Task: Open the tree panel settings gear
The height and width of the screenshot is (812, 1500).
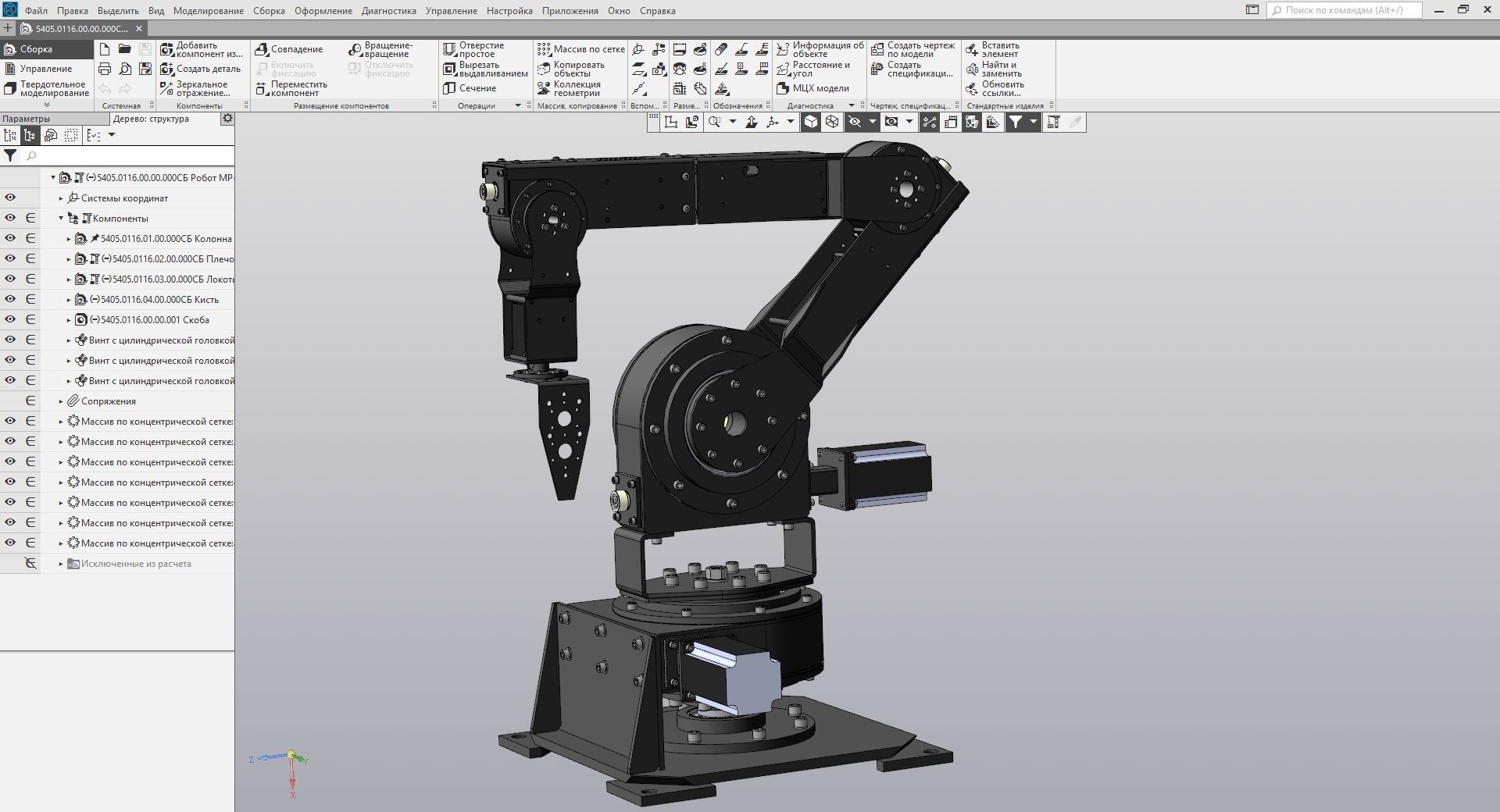Action: point(227,119)
